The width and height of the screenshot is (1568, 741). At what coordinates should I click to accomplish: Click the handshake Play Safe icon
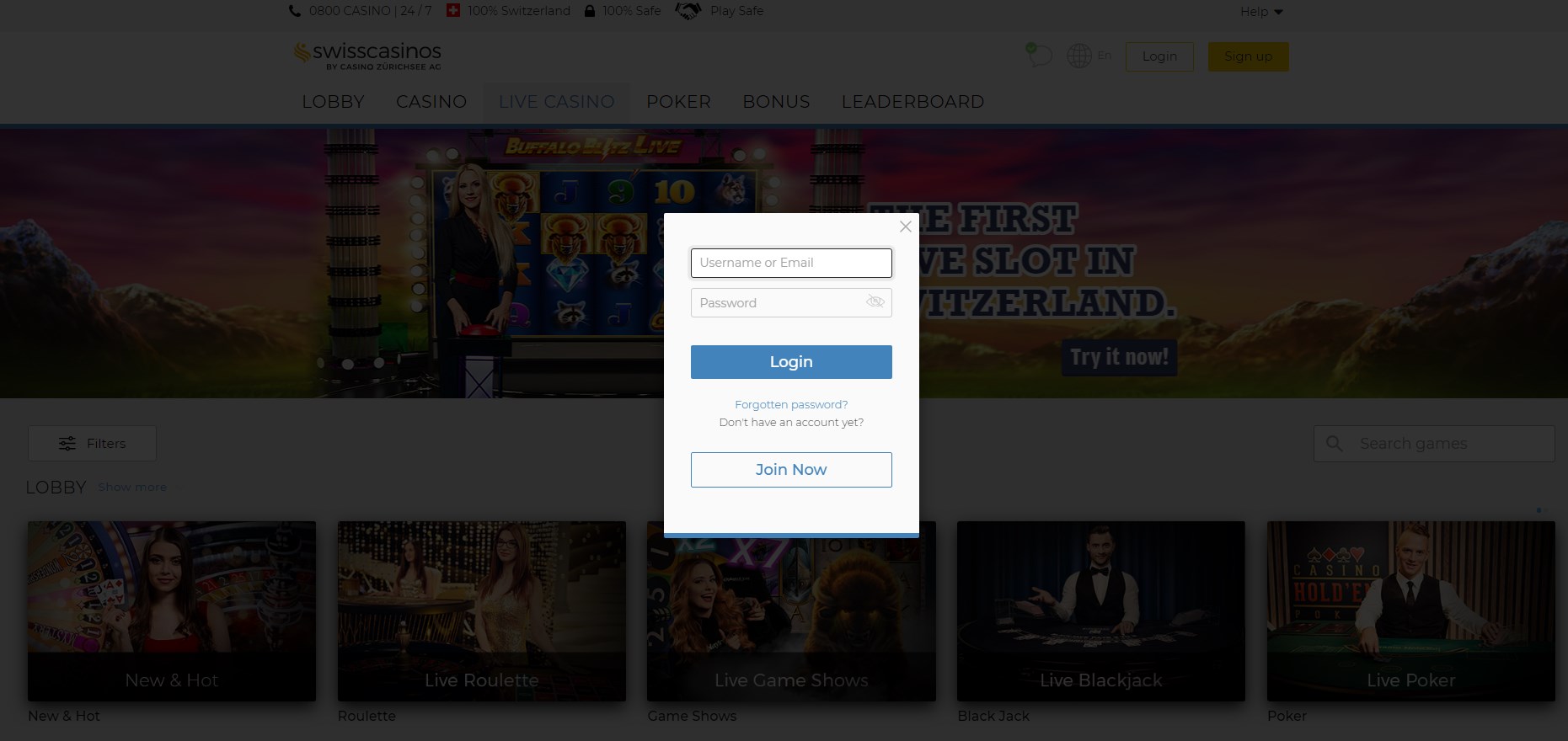pos(688,11)
